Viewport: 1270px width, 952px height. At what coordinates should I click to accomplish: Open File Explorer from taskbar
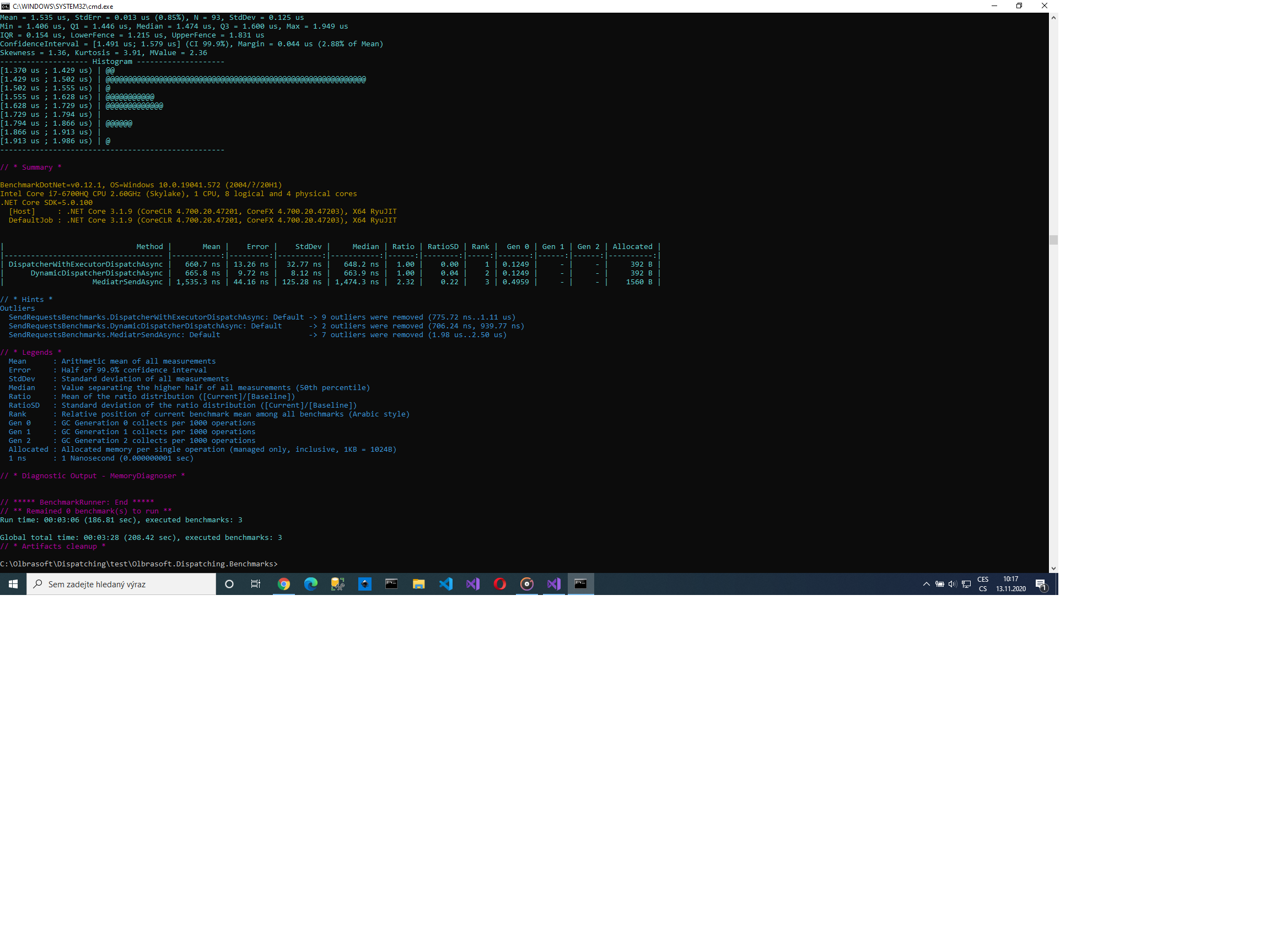(x=418, y=583)
